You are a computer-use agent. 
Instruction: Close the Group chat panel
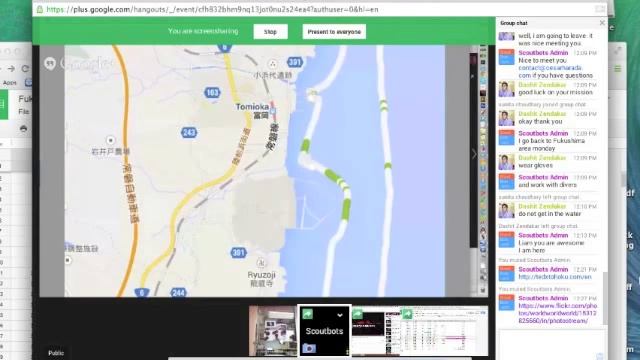tap(602, 23)
